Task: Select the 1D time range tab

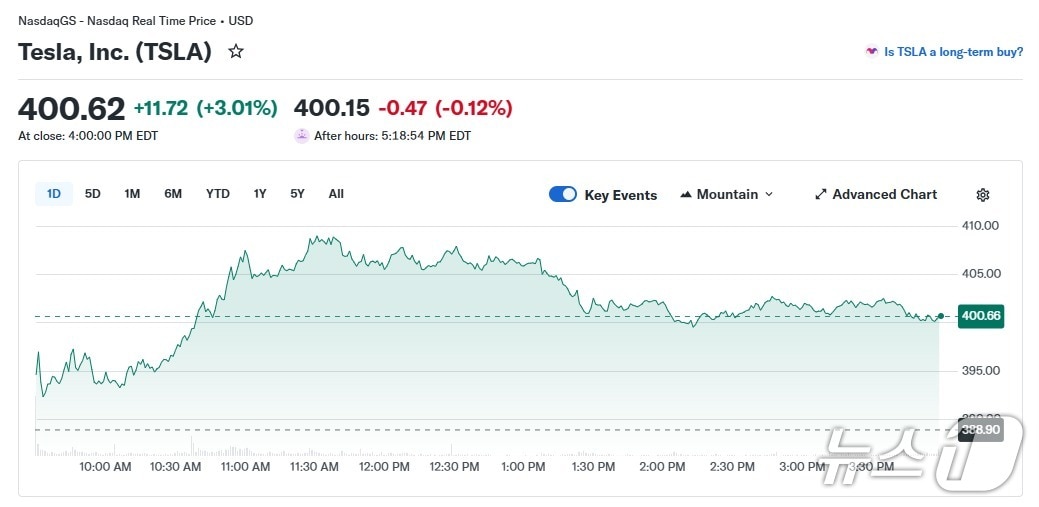Action: pos(54,194)
